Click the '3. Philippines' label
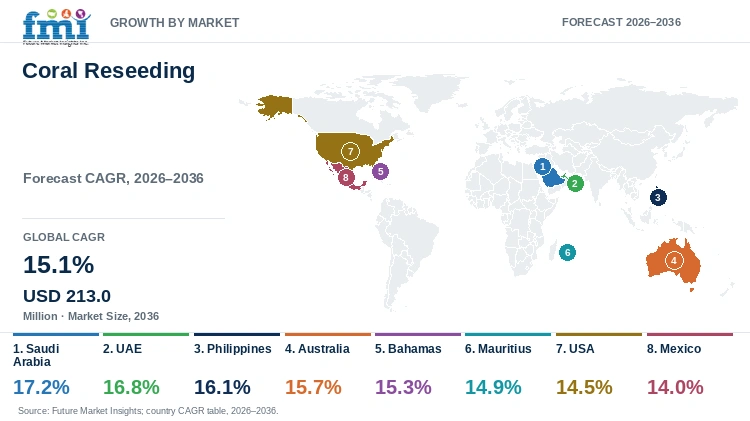The height and width of the screenshot is (421, 750). (x=232, y=349)
